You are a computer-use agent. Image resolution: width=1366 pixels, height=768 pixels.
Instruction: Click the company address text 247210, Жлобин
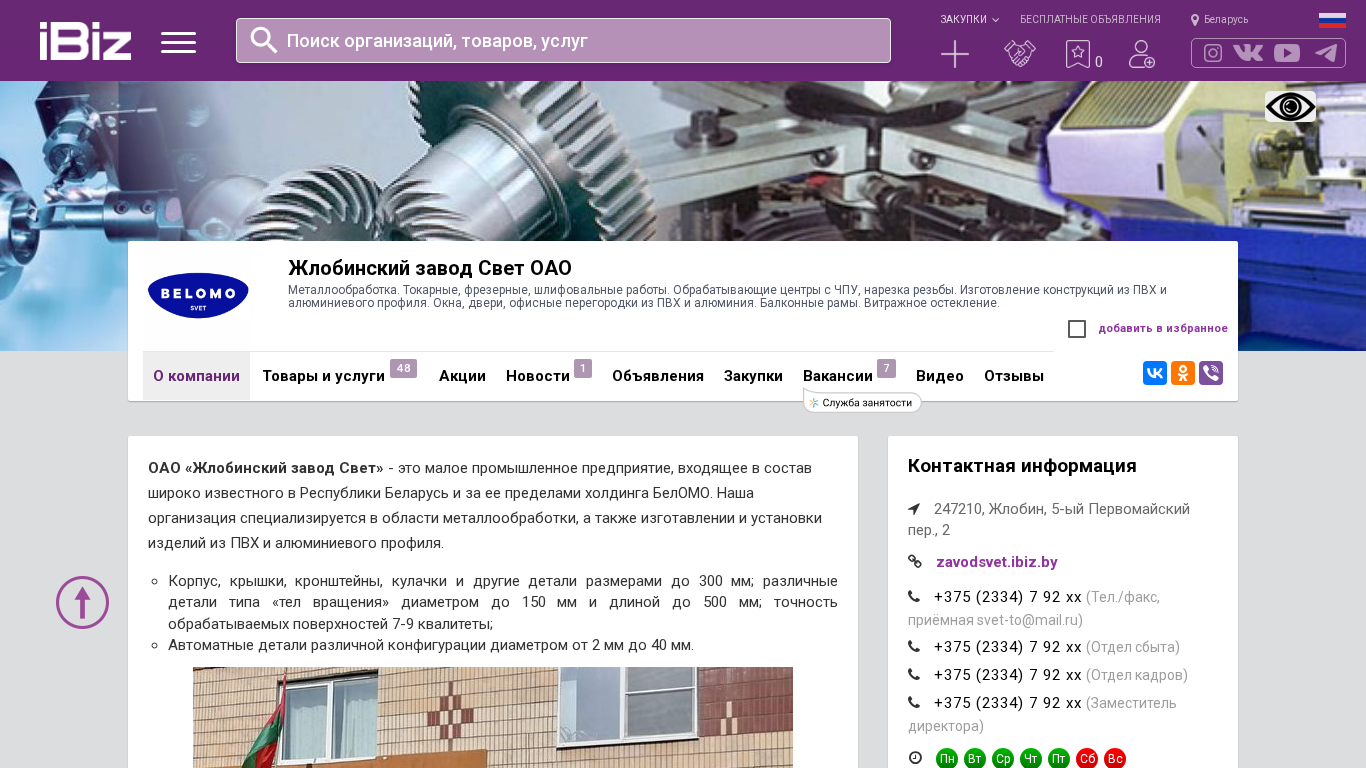pos(1049,519)
